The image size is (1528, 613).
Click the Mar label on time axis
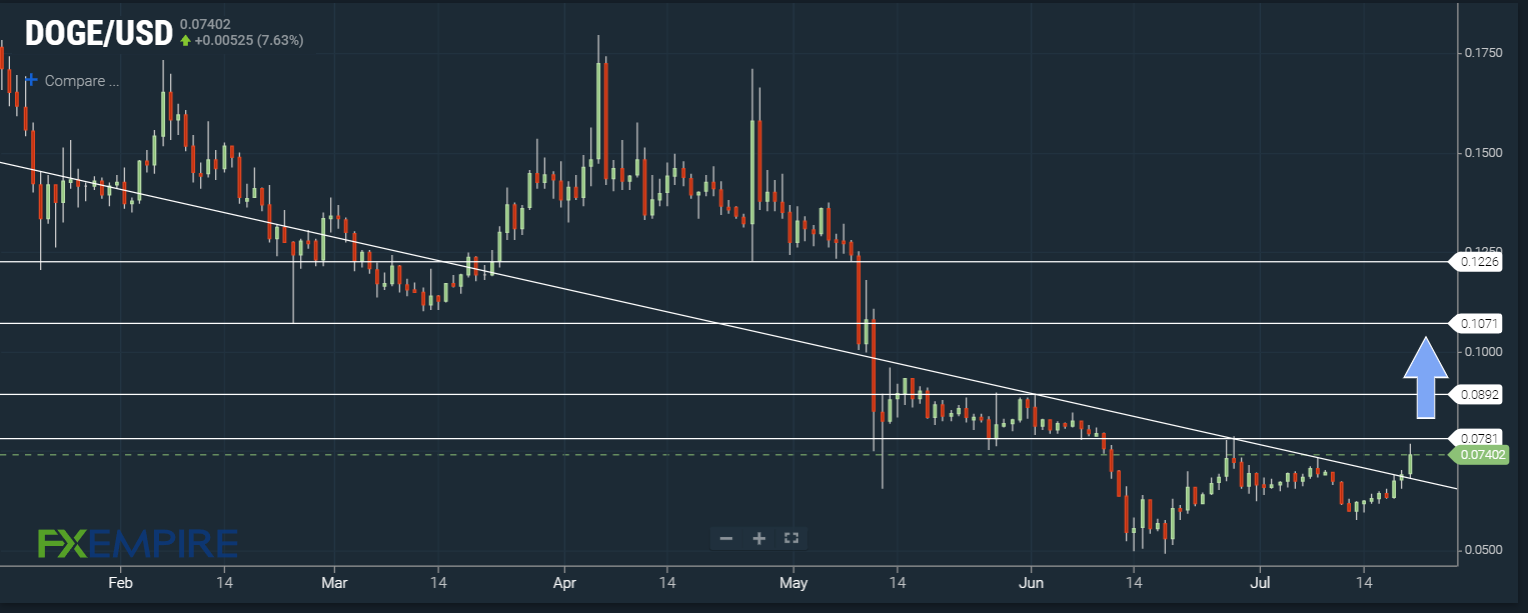pos(335,581)
